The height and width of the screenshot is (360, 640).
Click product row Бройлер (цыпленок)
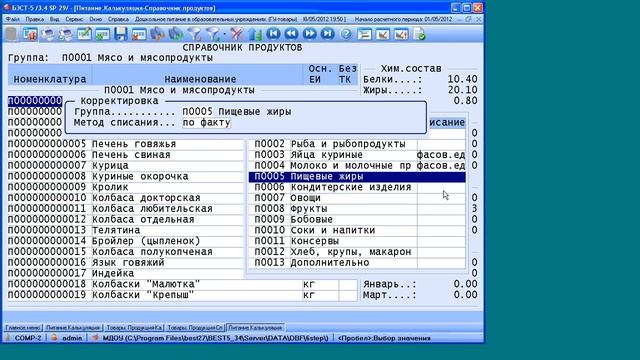pyautogui.click(x=125, y=241)
